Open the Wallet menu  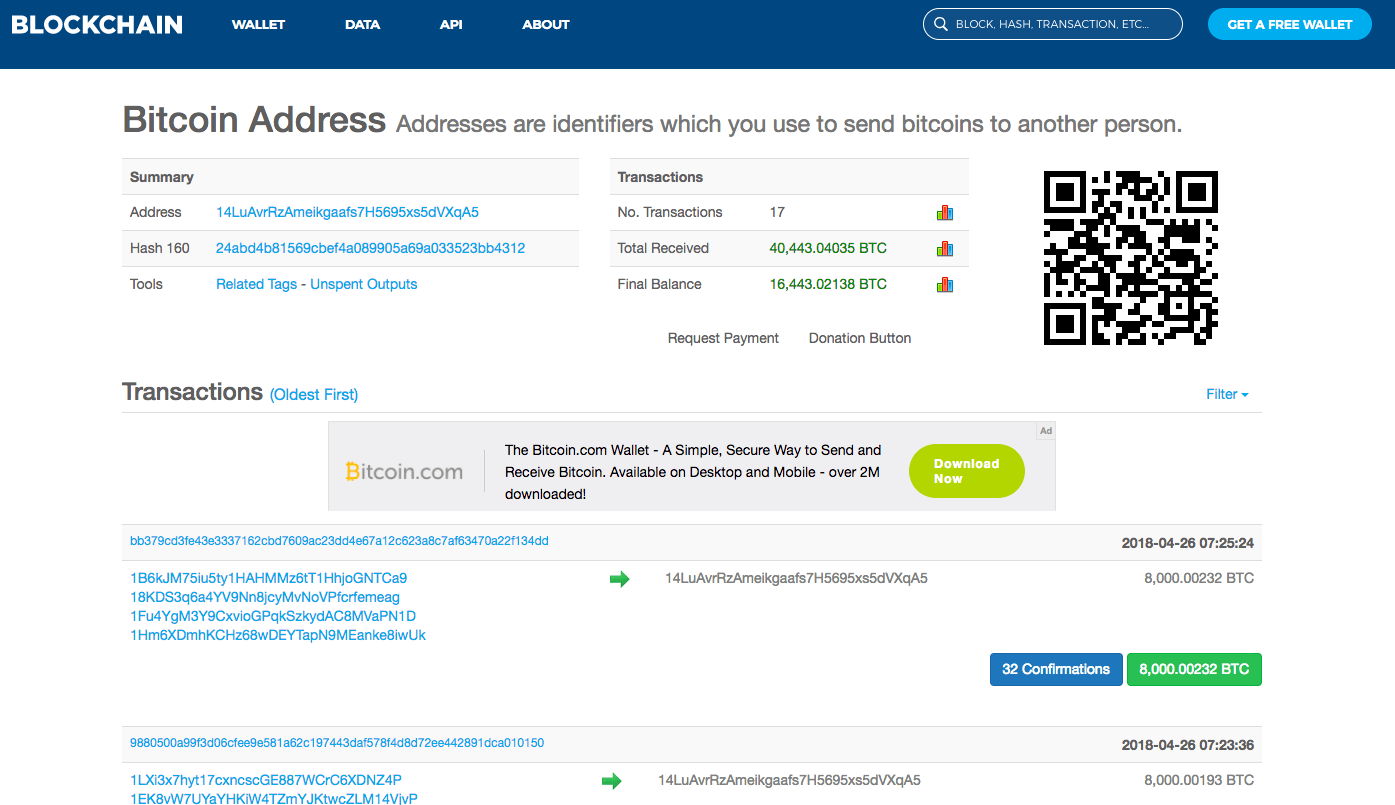259,24
